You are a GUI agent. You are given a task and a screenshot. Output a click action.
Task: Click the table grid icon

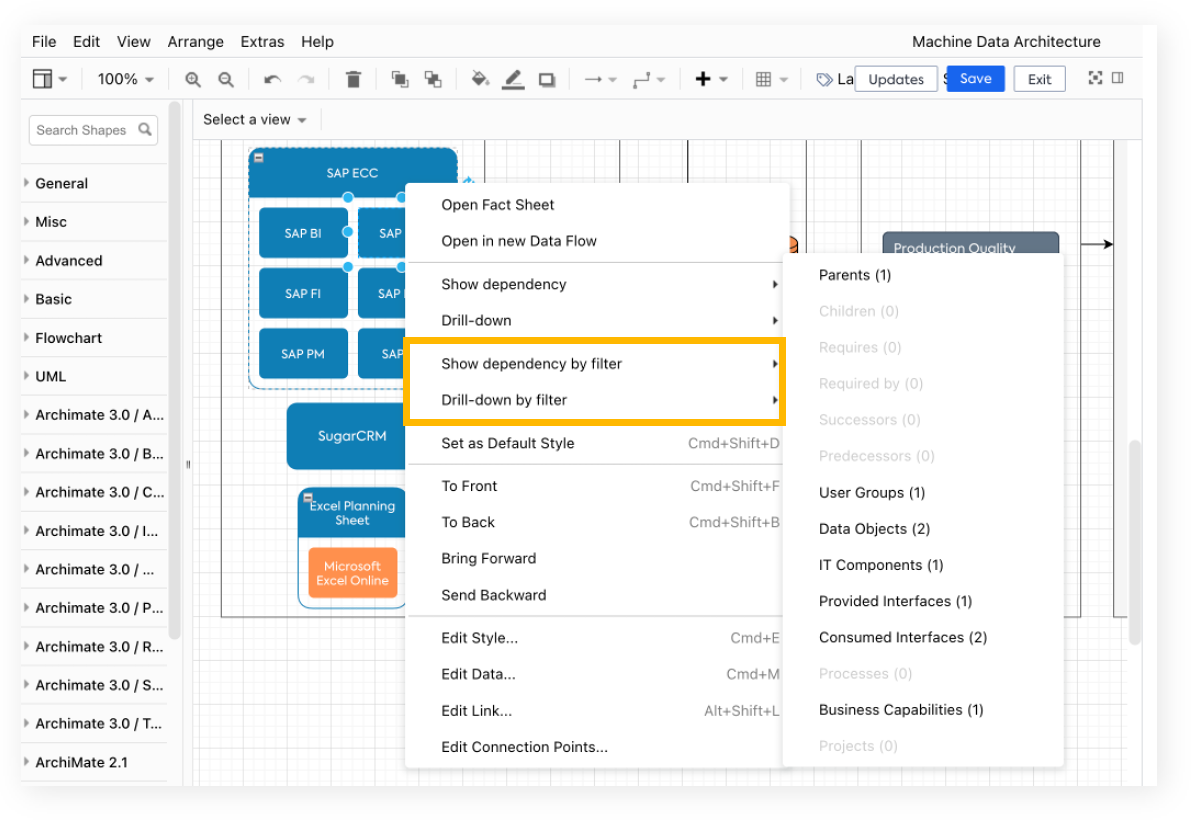point(764,79)
